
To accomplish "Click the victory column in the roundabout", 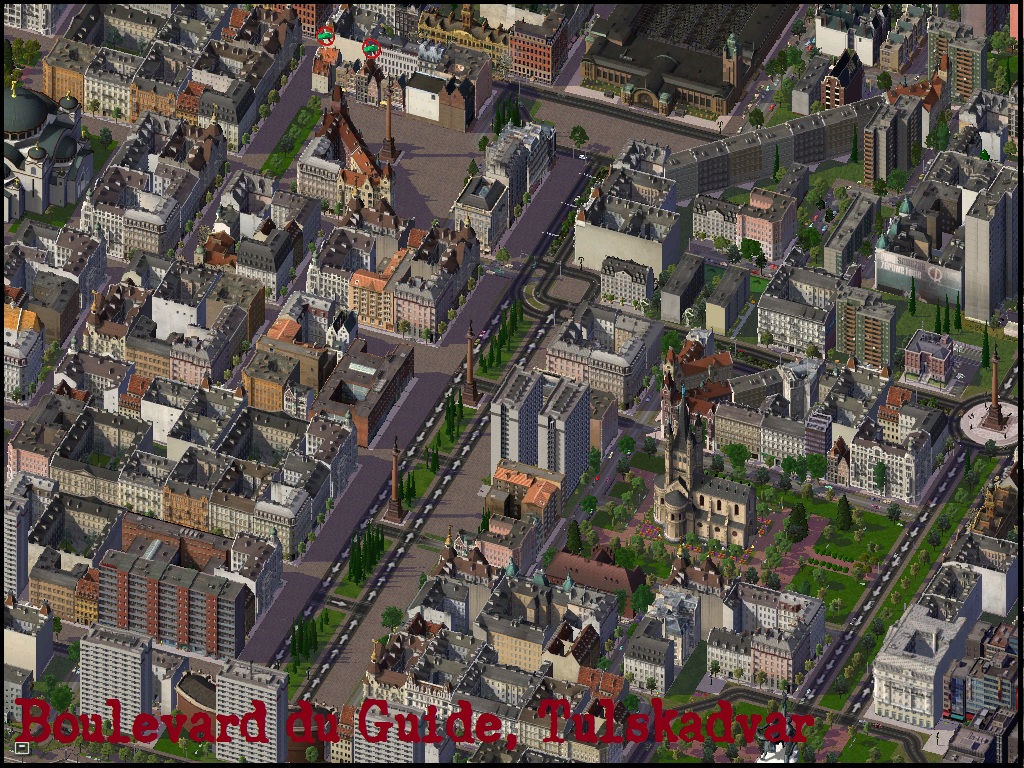I will pyautogui.click(x=993, y=400).
